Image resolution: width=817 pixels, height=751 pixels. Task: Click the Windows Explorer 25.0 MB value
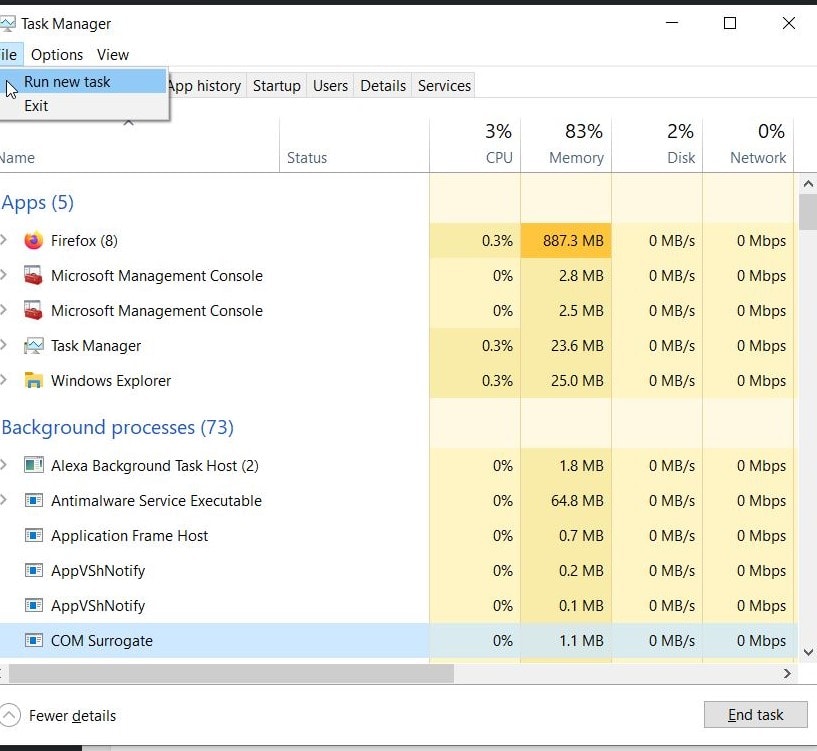[x=577, y=381]
